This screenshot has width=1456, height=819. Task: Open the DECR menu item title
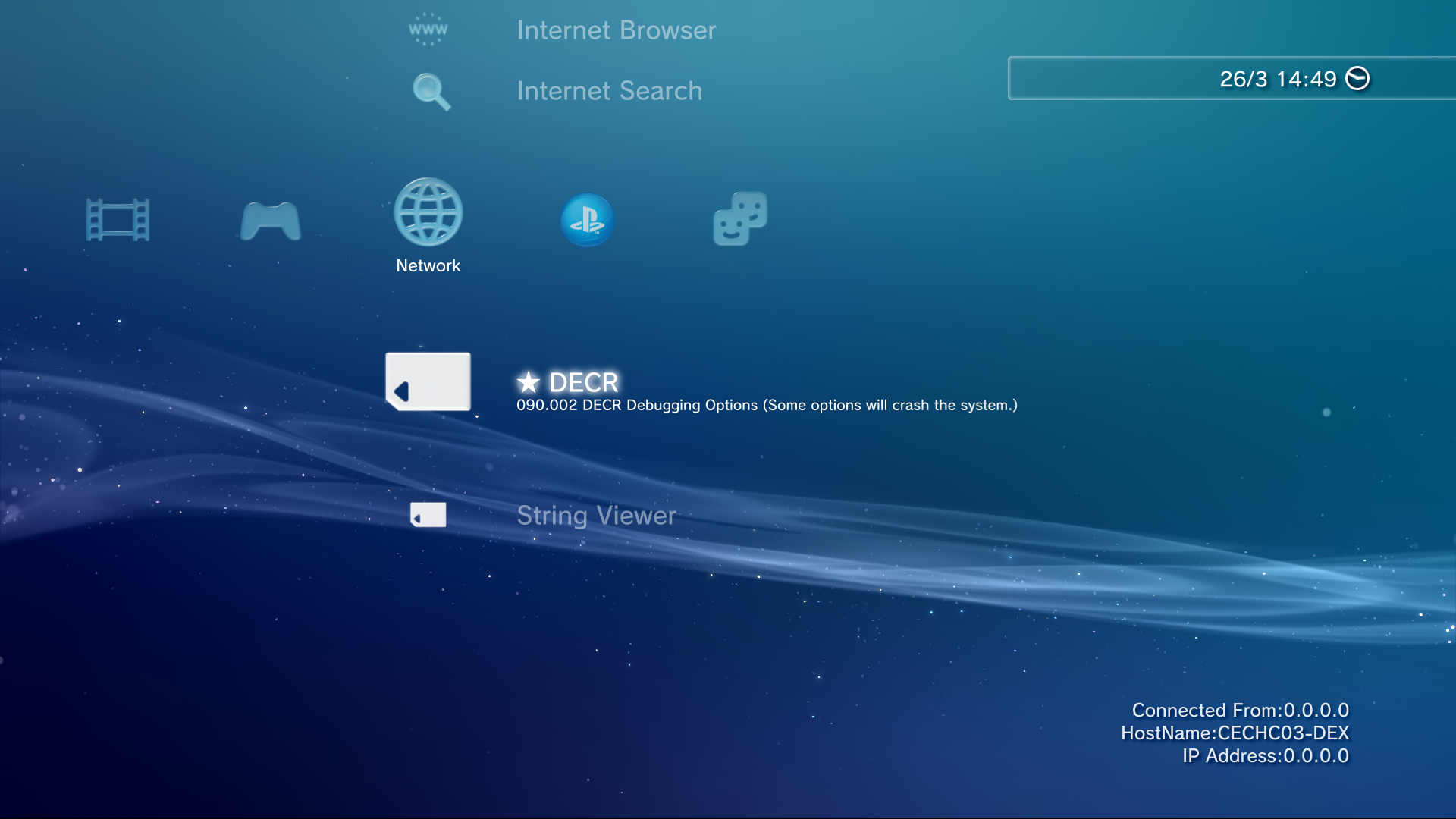584,382
